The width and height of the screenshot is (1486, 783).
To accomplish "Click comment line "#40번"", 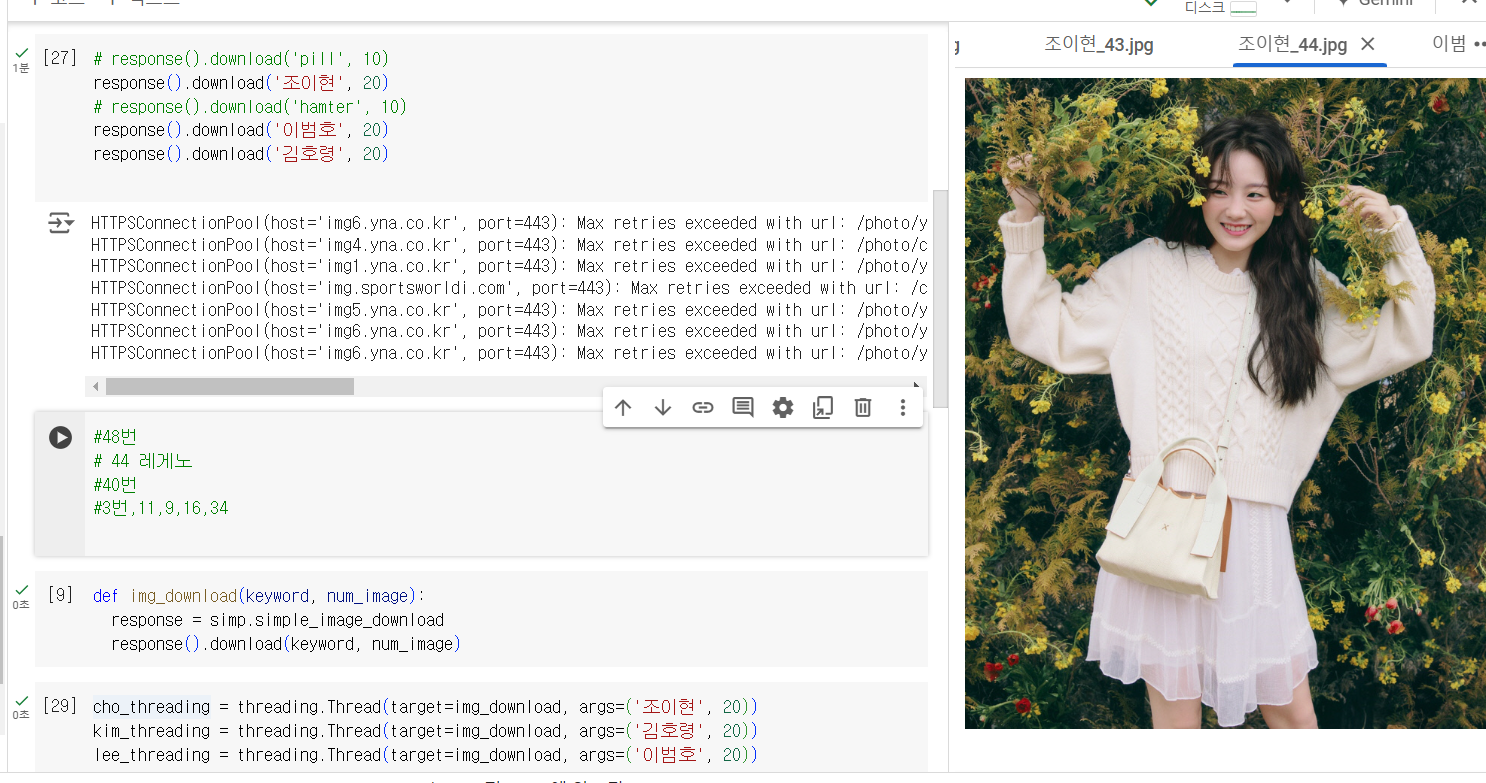I will pyautogui.click(x=115, y=485).
